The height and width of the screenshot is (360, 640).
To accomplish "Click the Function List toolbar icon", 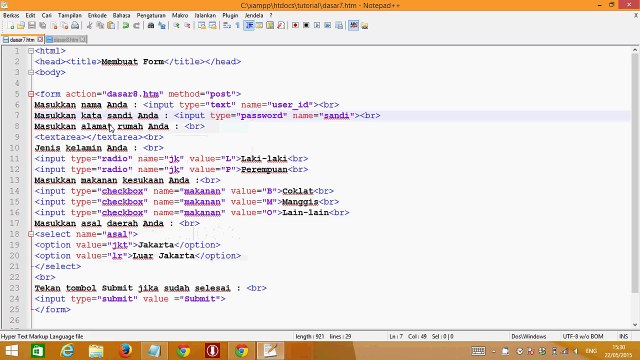I will tap(281, 25).
